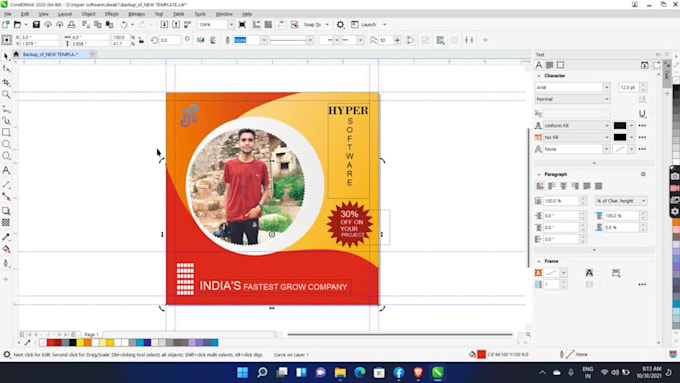Save the document with the floppy icon
This screenshot has height=383, width=680.
36,25
